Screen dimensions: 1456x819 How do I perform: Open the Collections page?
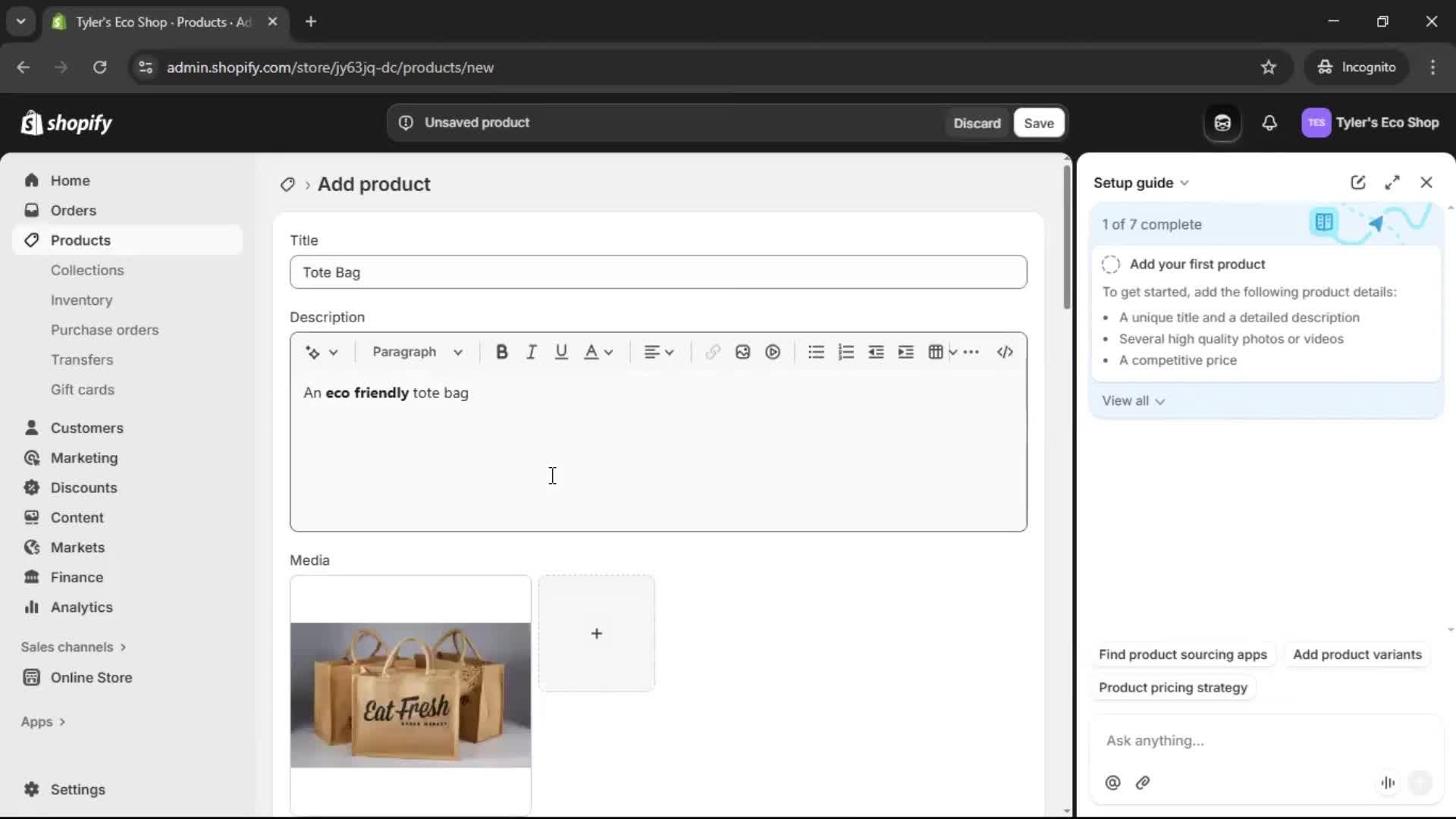click(87, 270)
